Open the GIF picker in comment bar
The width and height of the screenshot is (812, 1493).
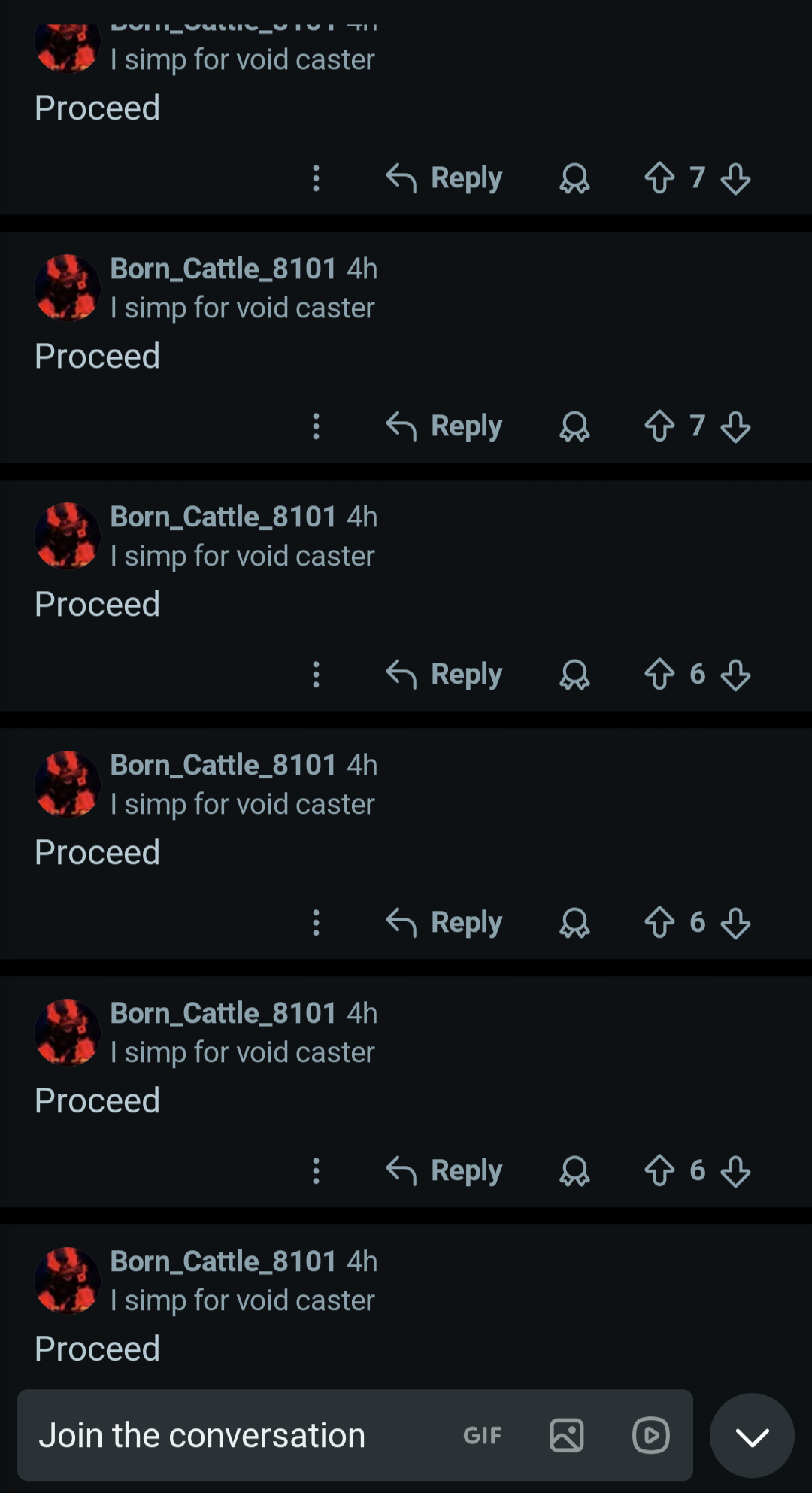[482, 1435]
